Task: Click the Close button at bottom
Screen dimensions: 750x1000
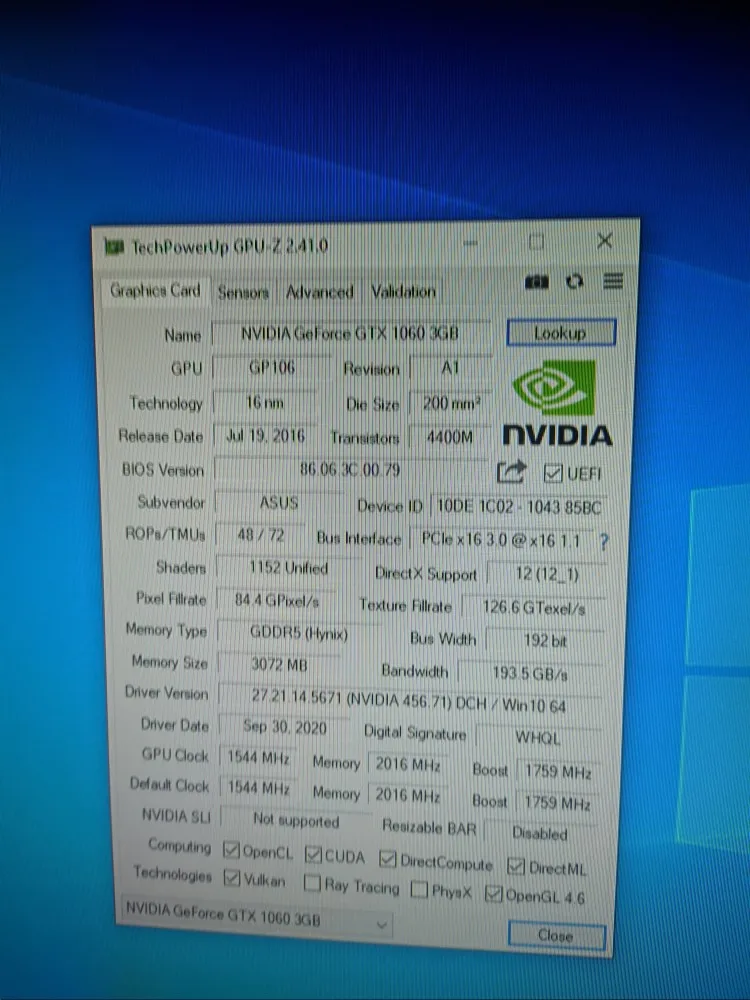Action: [556, 936]
